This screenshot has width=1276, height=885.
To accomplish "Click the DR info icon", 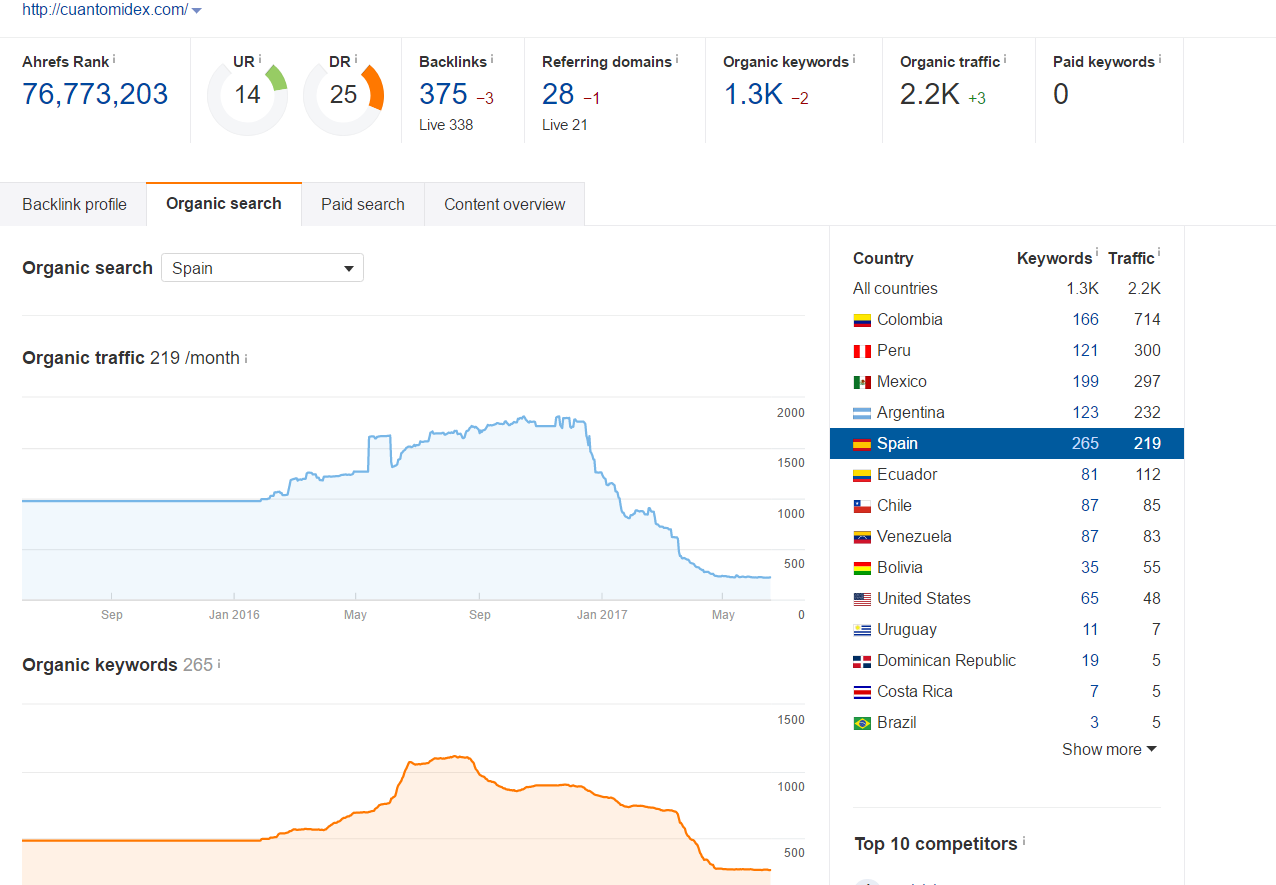I will pos(356,59).
